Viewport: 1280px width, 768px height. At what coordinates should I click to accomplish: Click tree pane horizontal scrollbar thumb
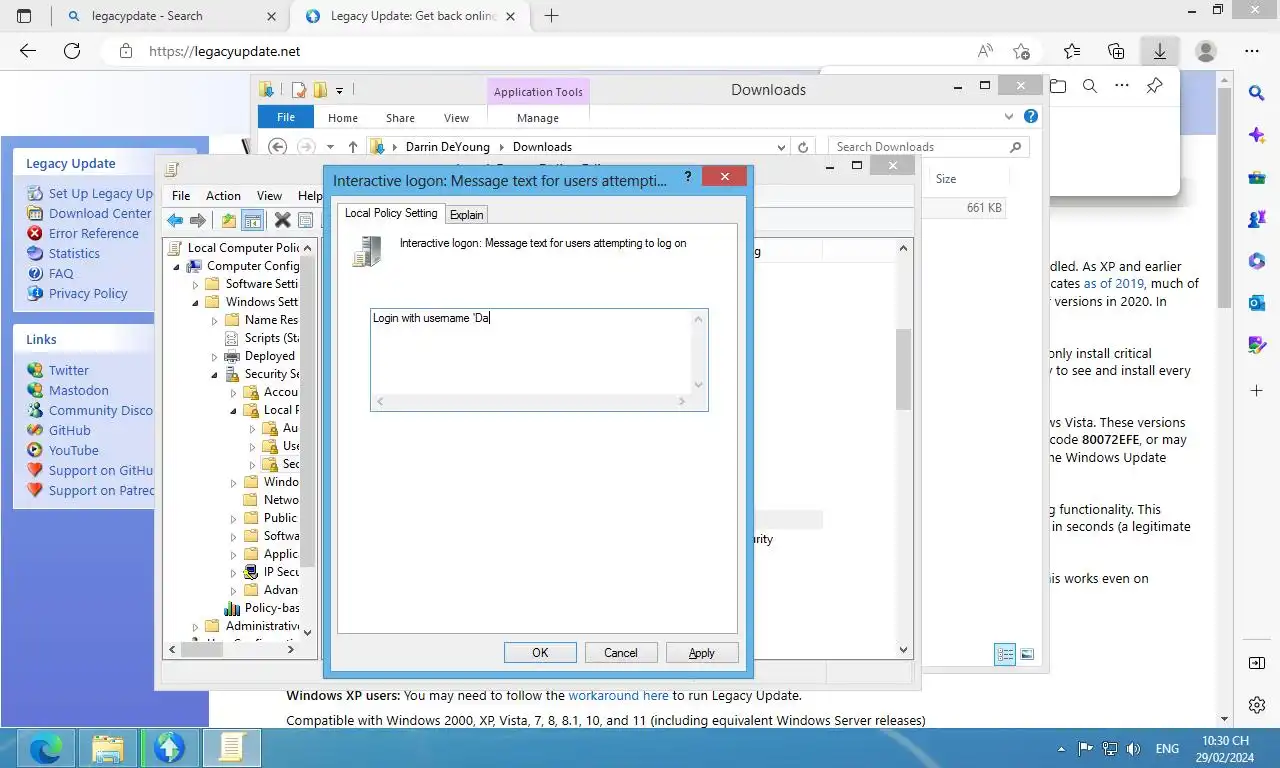point(202,649)
